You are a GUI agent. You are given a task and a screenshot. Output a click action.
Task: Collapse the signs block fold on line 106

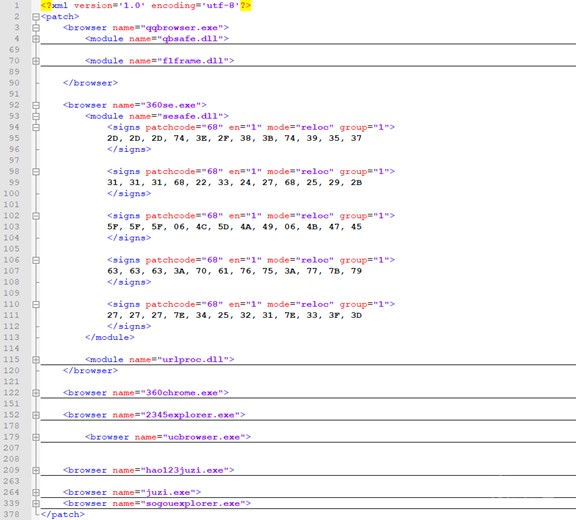click(36, 260)
